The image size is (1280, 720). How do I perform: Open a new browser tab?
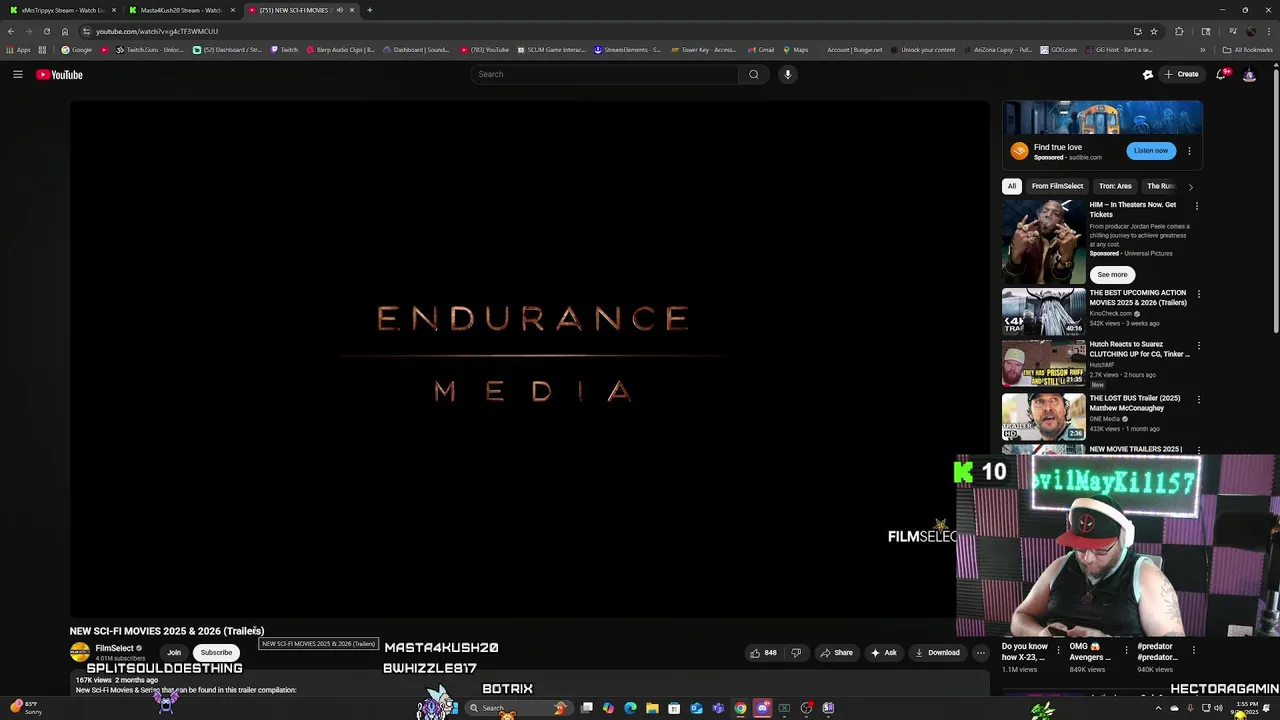370,10
